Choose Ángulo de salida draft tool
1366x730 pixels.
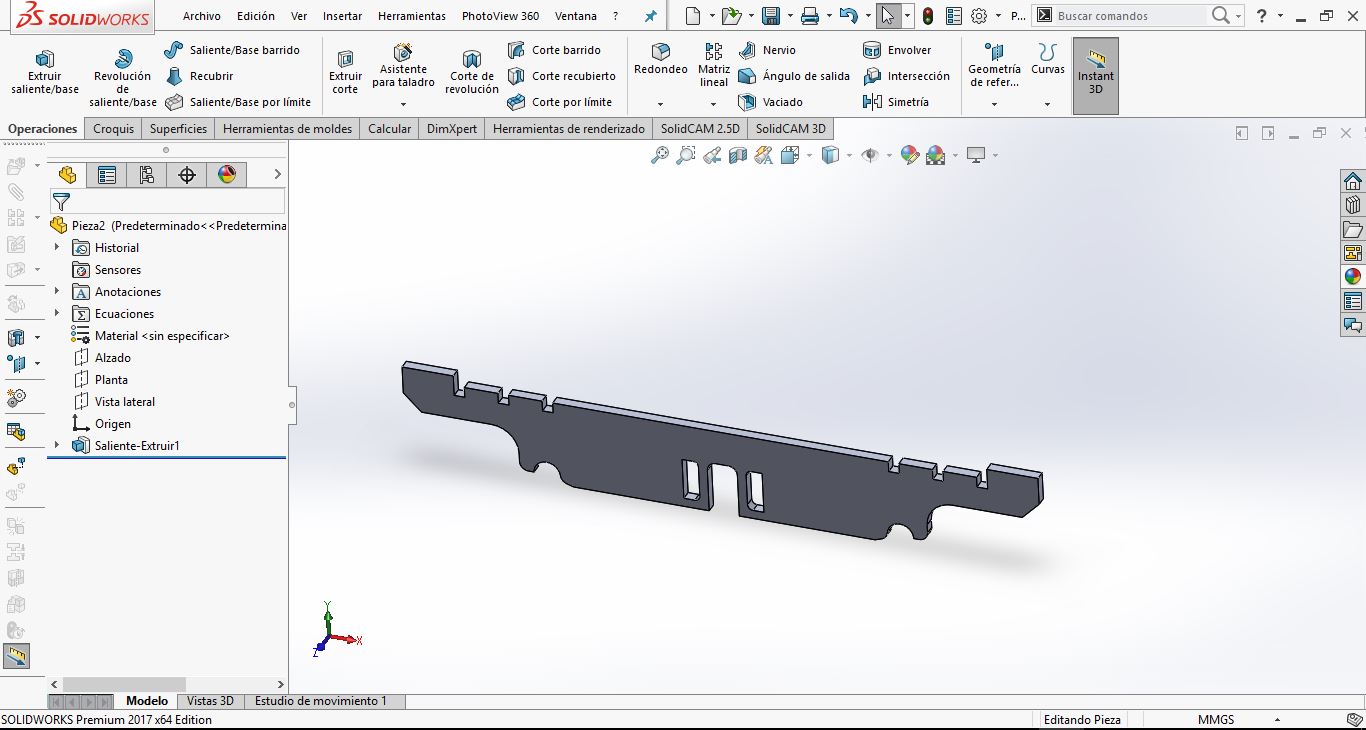[x=794, y=76]
